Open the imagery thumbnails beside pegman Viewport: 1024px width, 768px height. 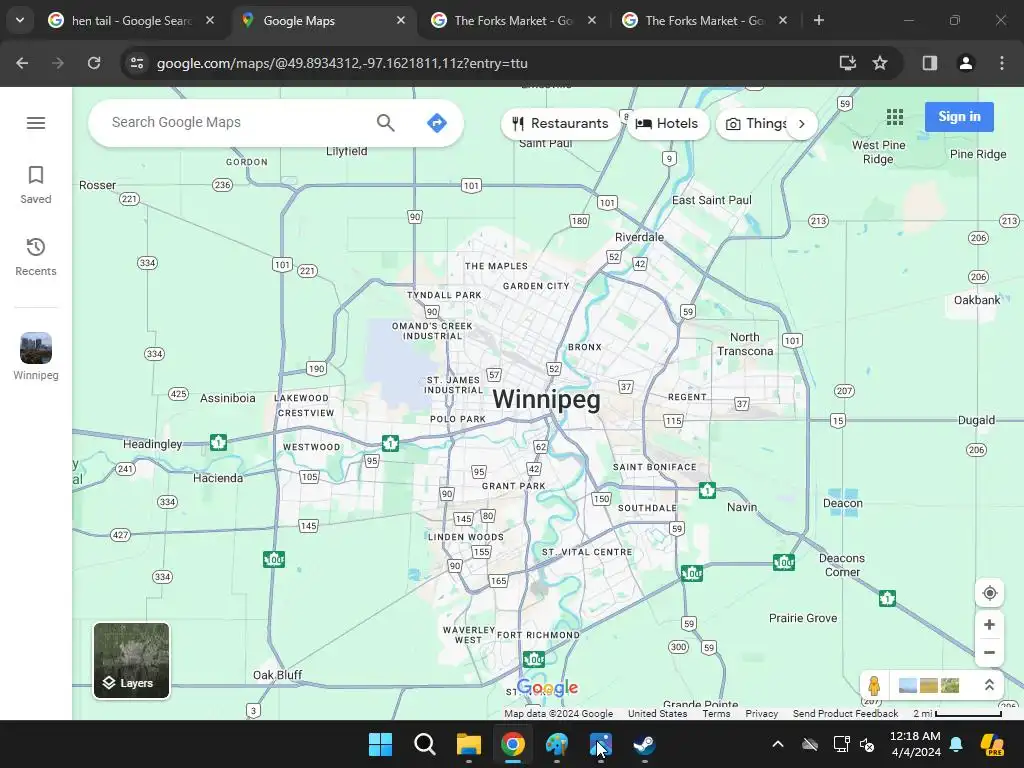tap(929, 685)
